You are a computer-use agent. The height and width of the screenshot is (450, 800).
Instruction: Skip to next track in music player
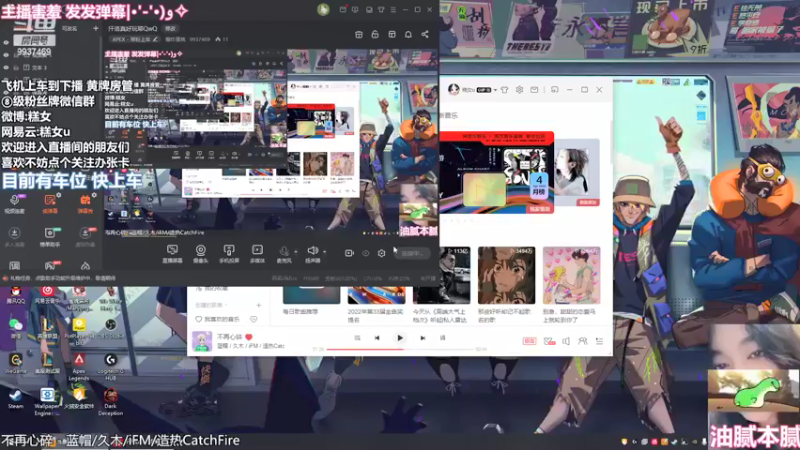coord(422,338)
